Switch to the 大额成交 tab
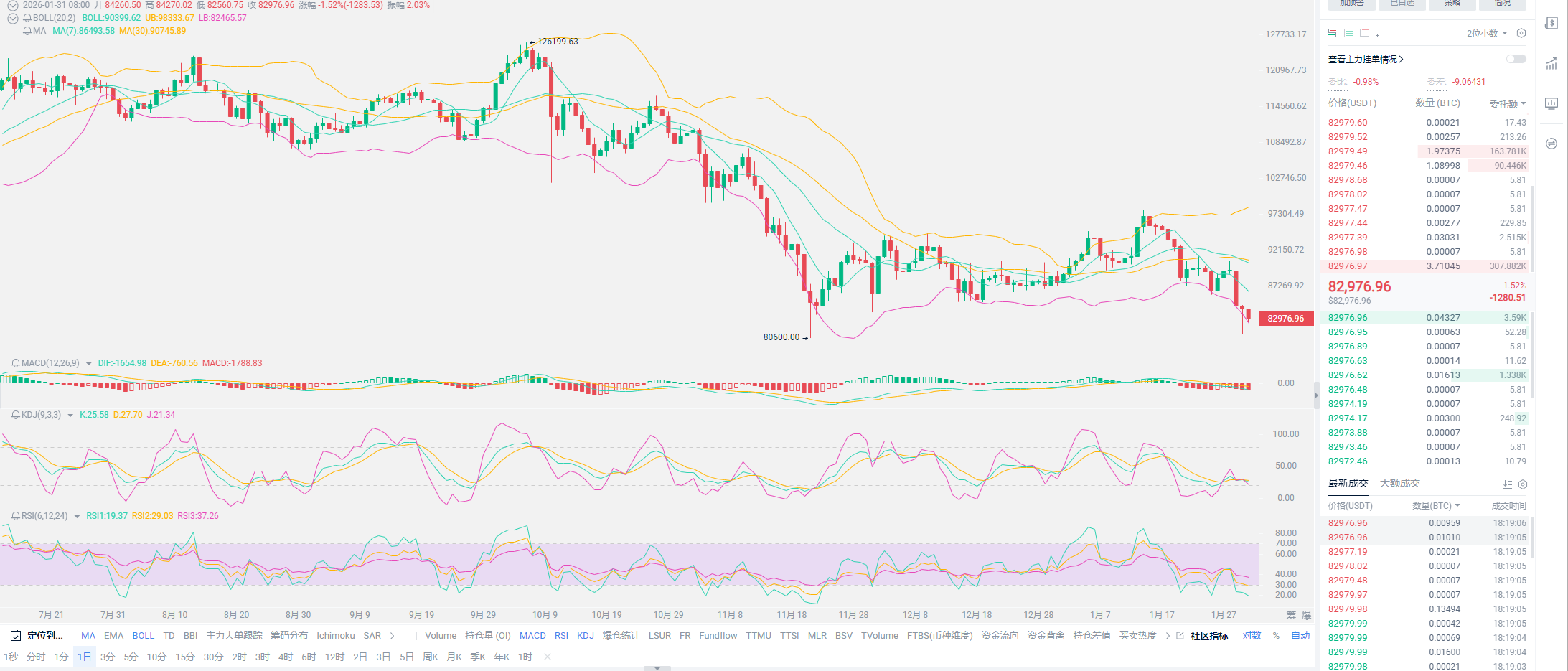Screen dimensions: 1568x671 click(x=1399, y=483)
